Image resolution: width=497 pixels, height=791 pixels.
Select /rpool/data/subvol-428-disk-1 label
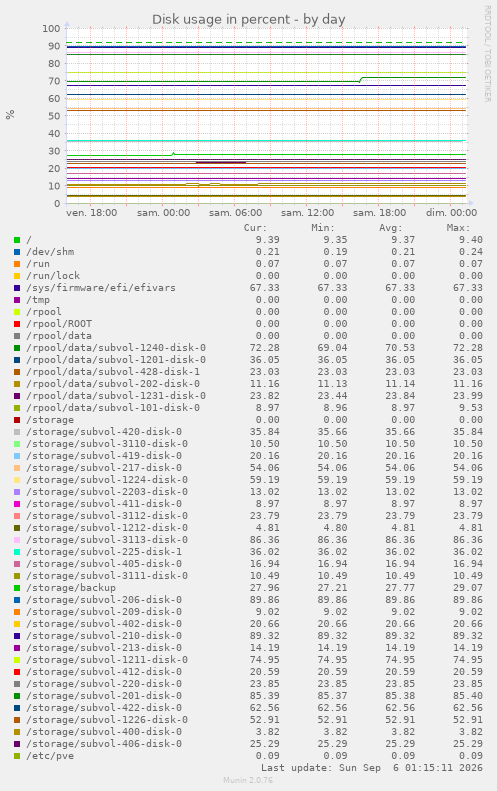(113, 372)
